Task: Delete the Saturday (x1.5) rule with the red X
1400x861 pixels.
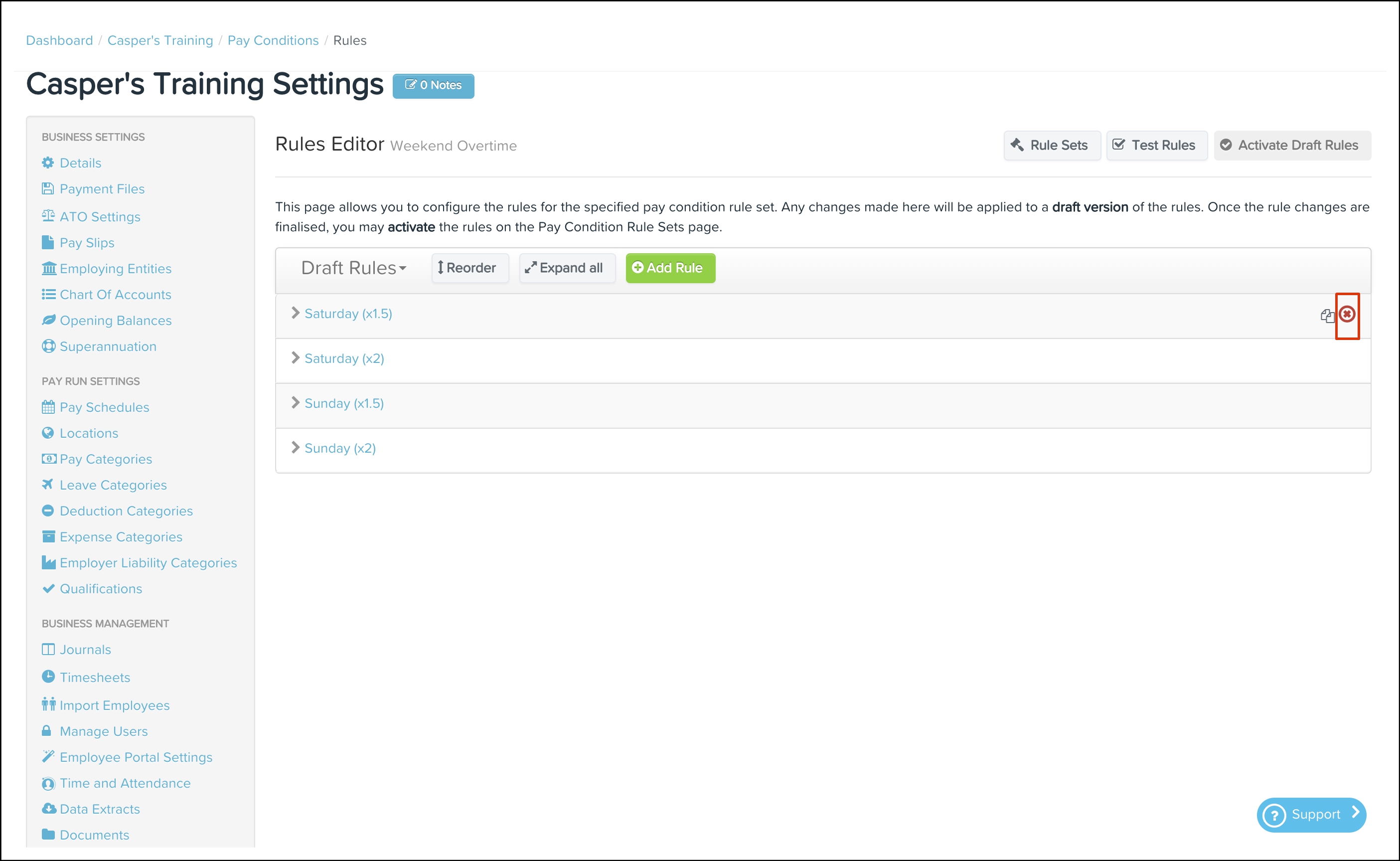Action: [1347, 314]
